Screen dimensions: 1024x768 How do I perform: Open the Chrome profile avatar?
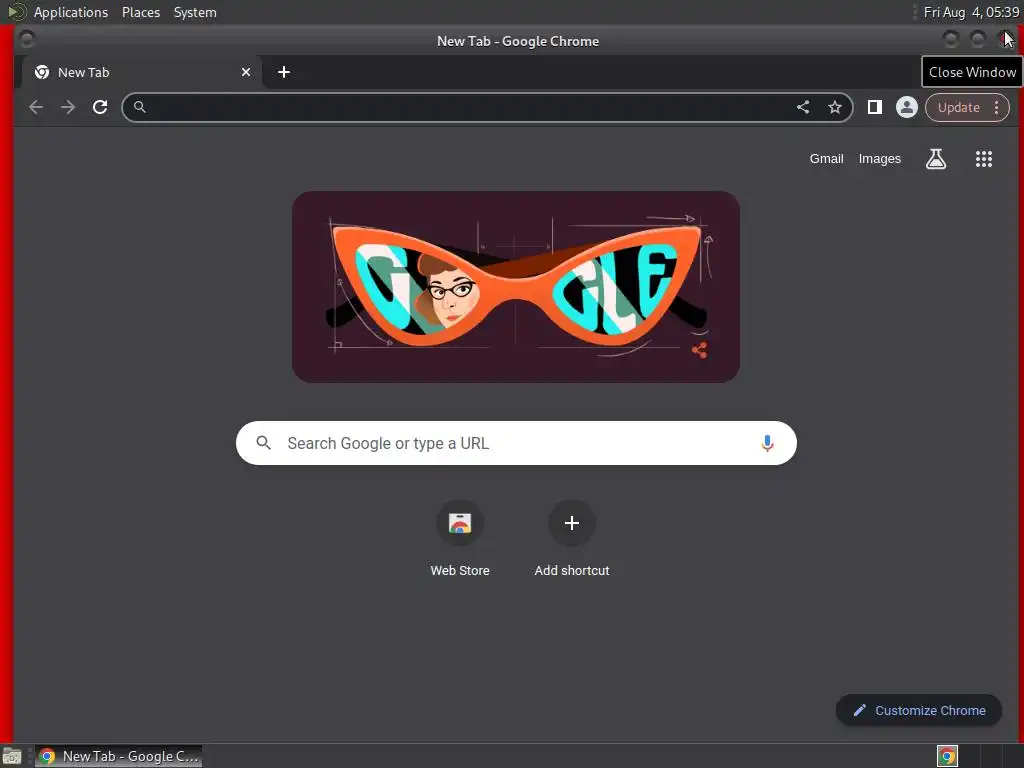(x=906, y=107)
